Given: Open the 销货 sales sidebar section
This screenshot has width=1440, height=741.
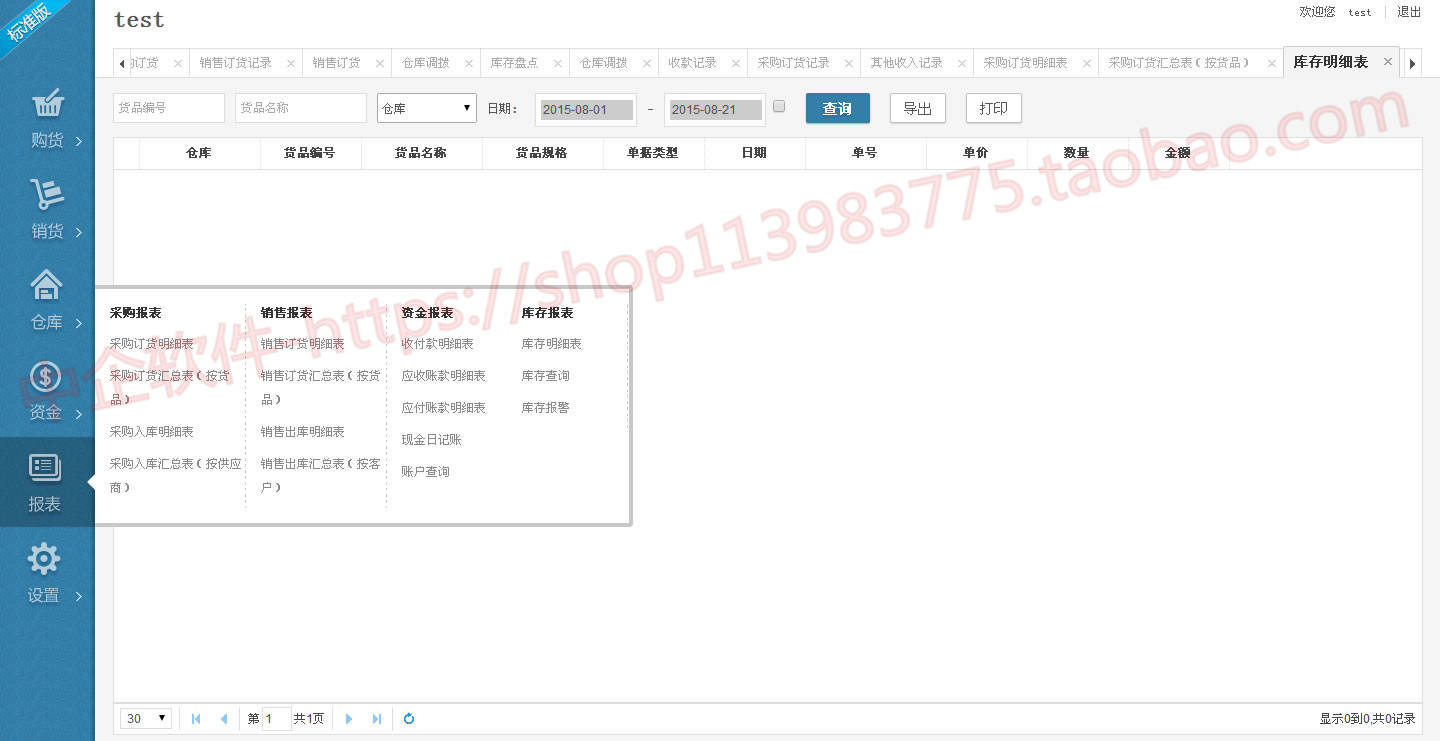Looking at the screenshot, I should coord(47,210).
